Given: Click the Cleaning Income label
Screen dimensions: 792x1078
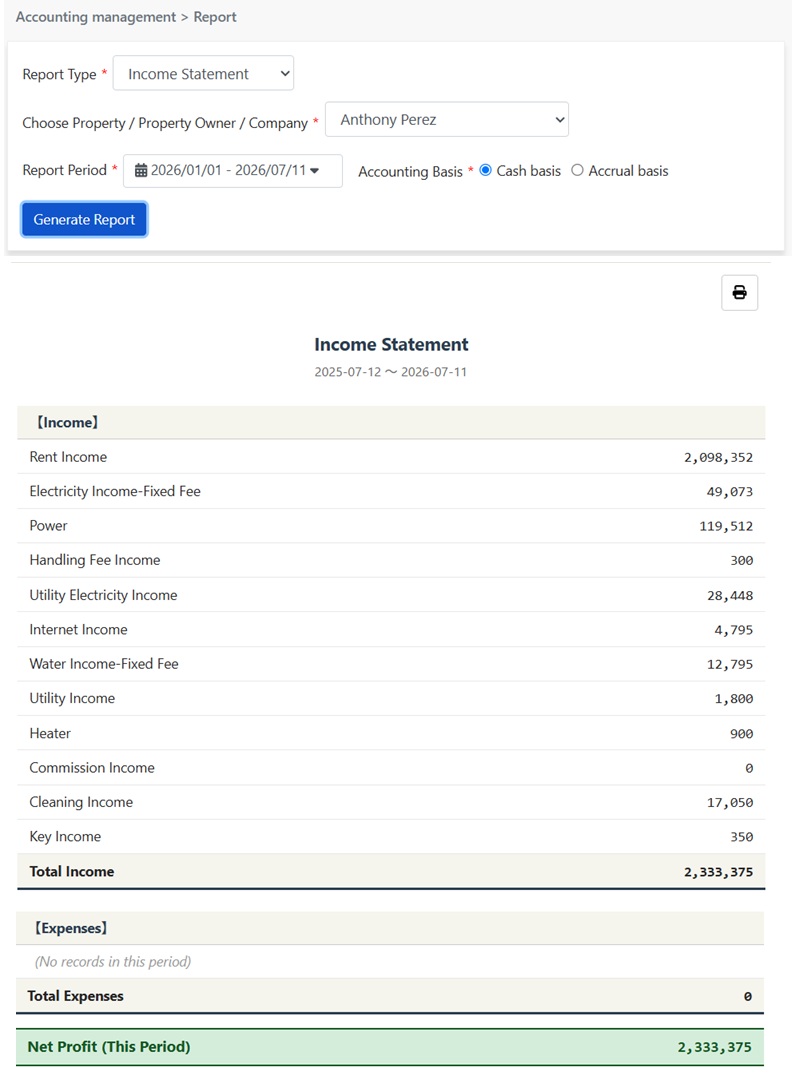Looking at the screenshot, I should 81,802.
